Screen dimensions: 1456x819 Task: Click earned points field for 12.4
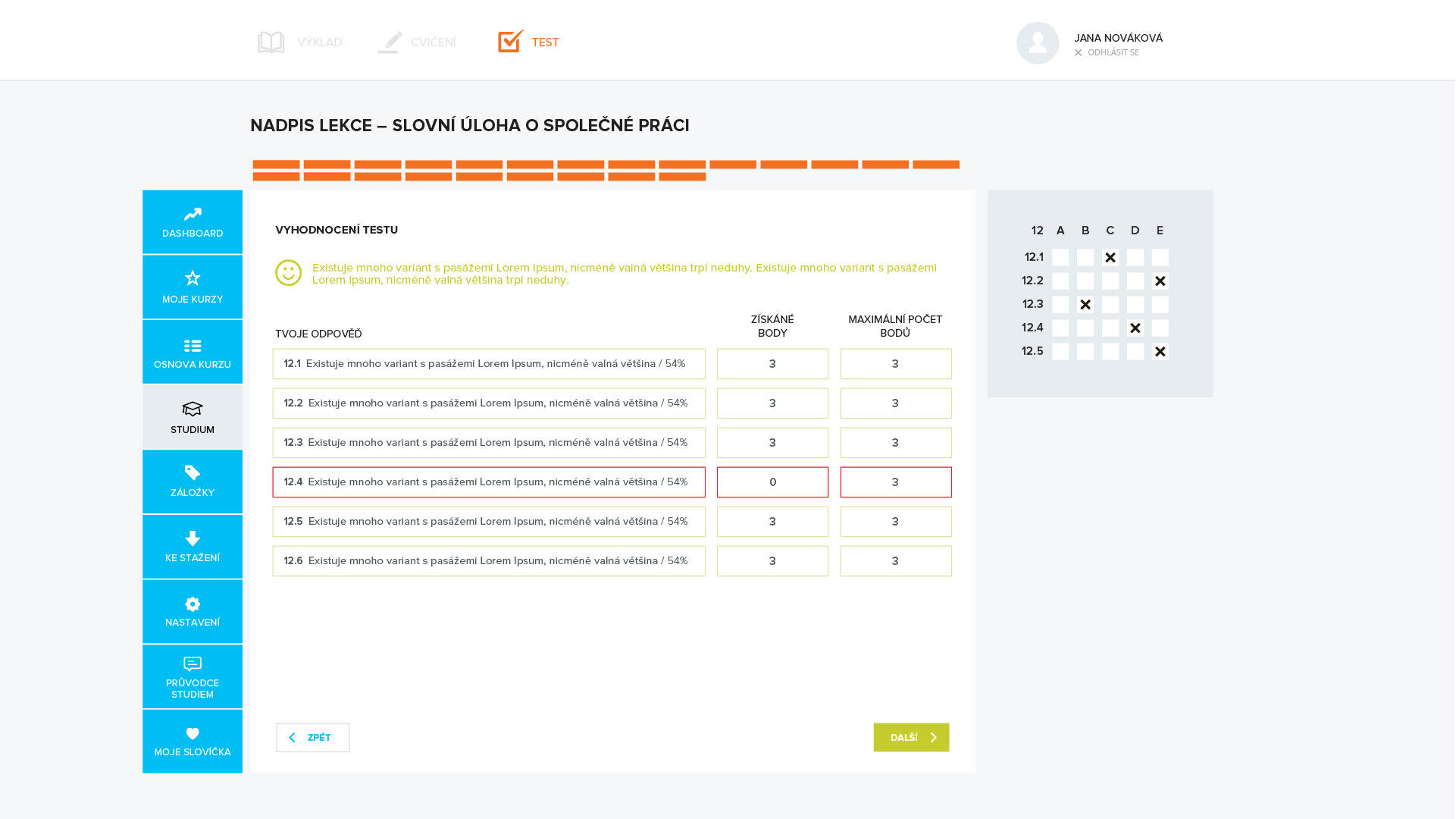point(772,482)
